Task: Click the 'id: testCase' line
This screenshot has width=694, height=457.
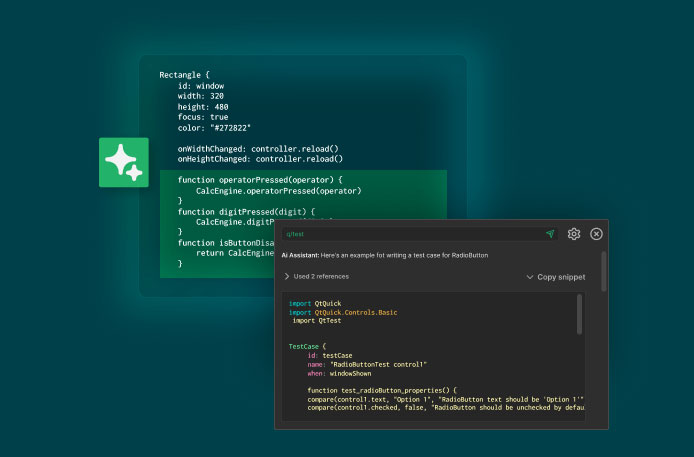Action: pos(330,356)
